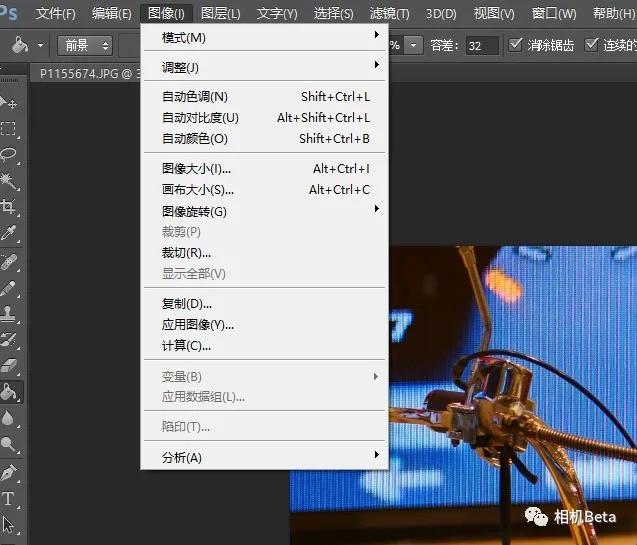Open the 视图(V) menu

[x=494, y=13]
